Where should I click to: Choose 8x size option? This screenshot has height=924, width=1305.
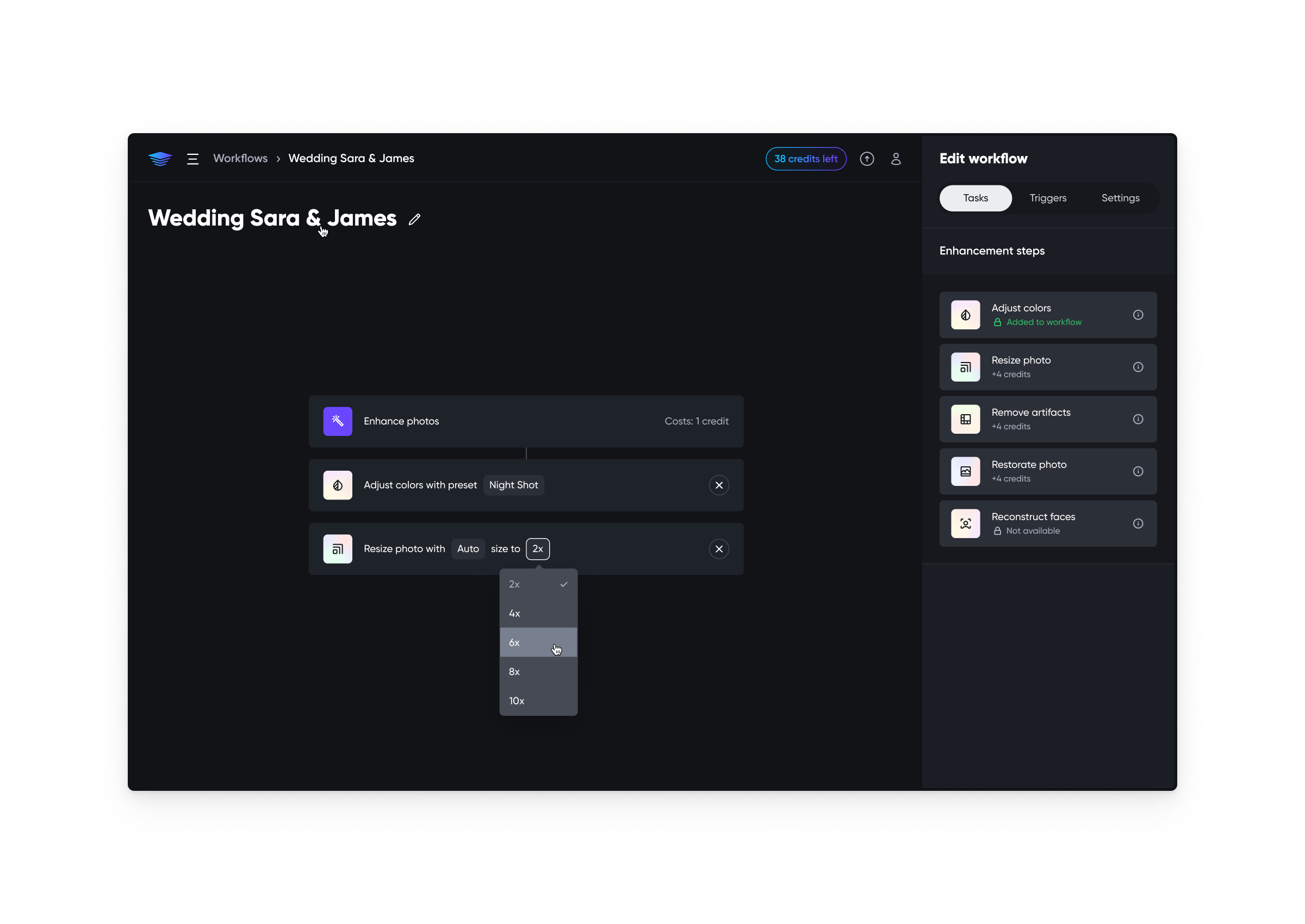[538, 671]
